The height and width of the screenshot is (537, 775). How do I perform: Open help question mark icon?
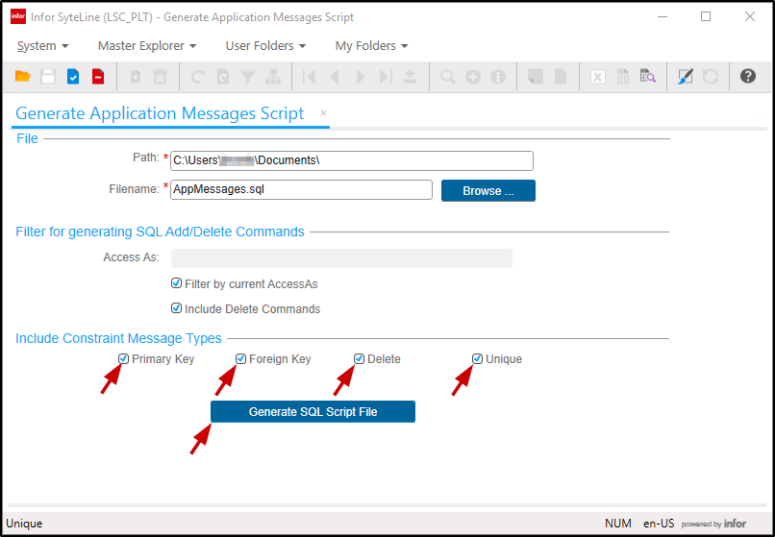click(x=748, y=76)
